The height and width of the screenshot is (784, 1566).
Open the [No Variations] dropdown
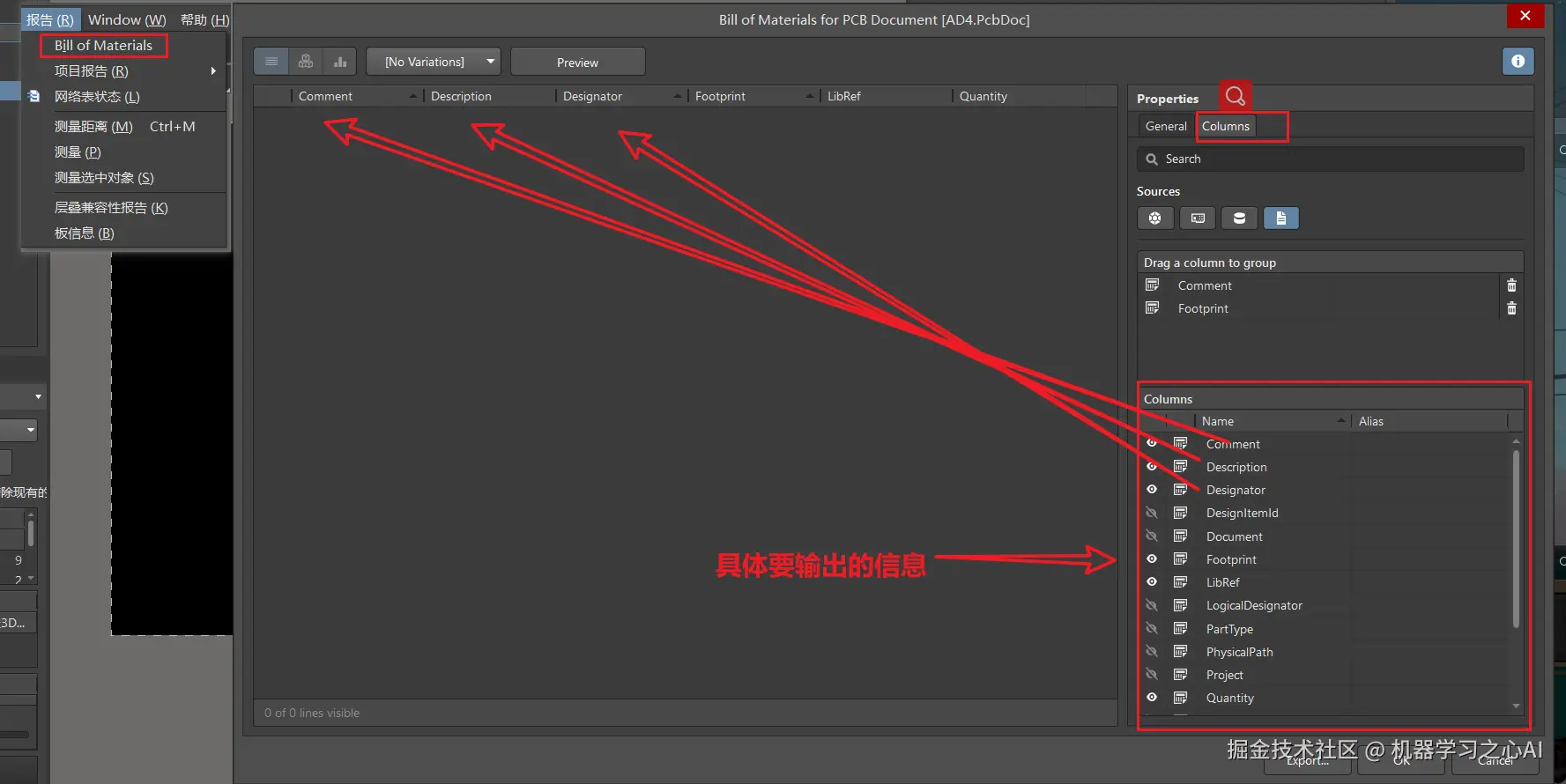[x=434, y=62]
